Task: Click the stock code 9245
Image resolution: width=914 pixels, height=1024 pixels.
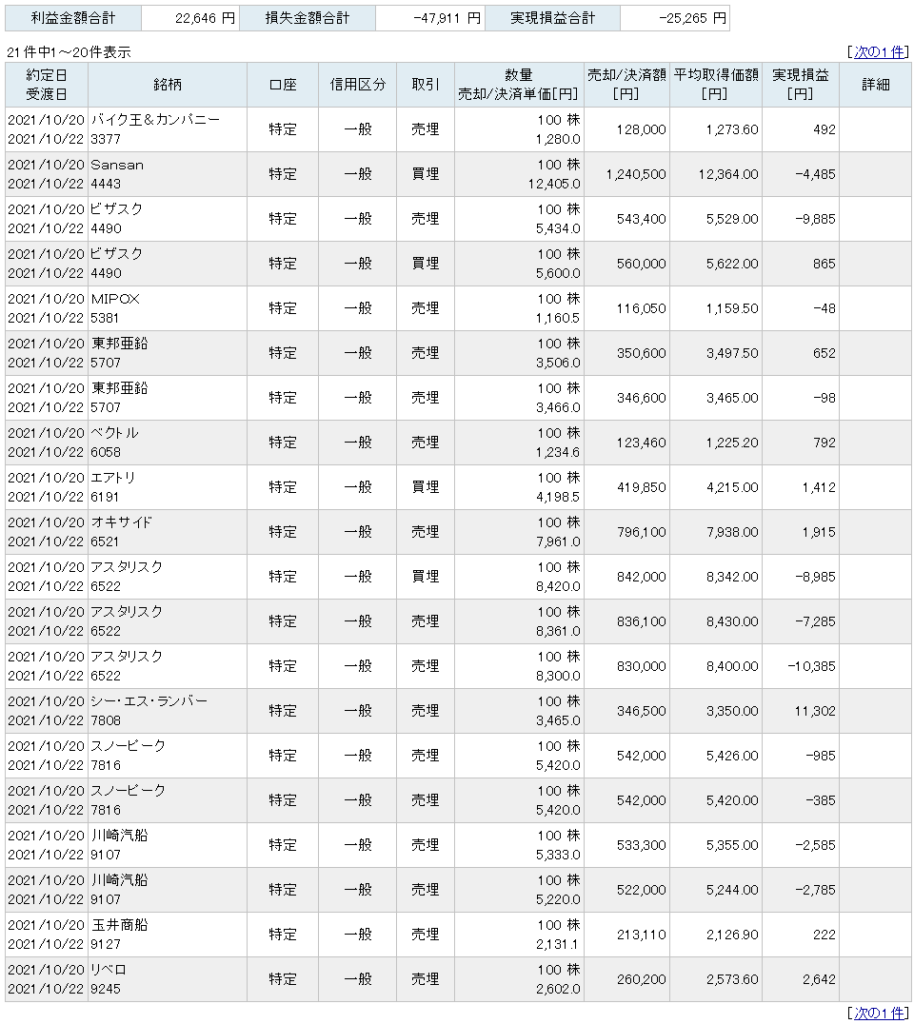Action: (x=106, y=989)
